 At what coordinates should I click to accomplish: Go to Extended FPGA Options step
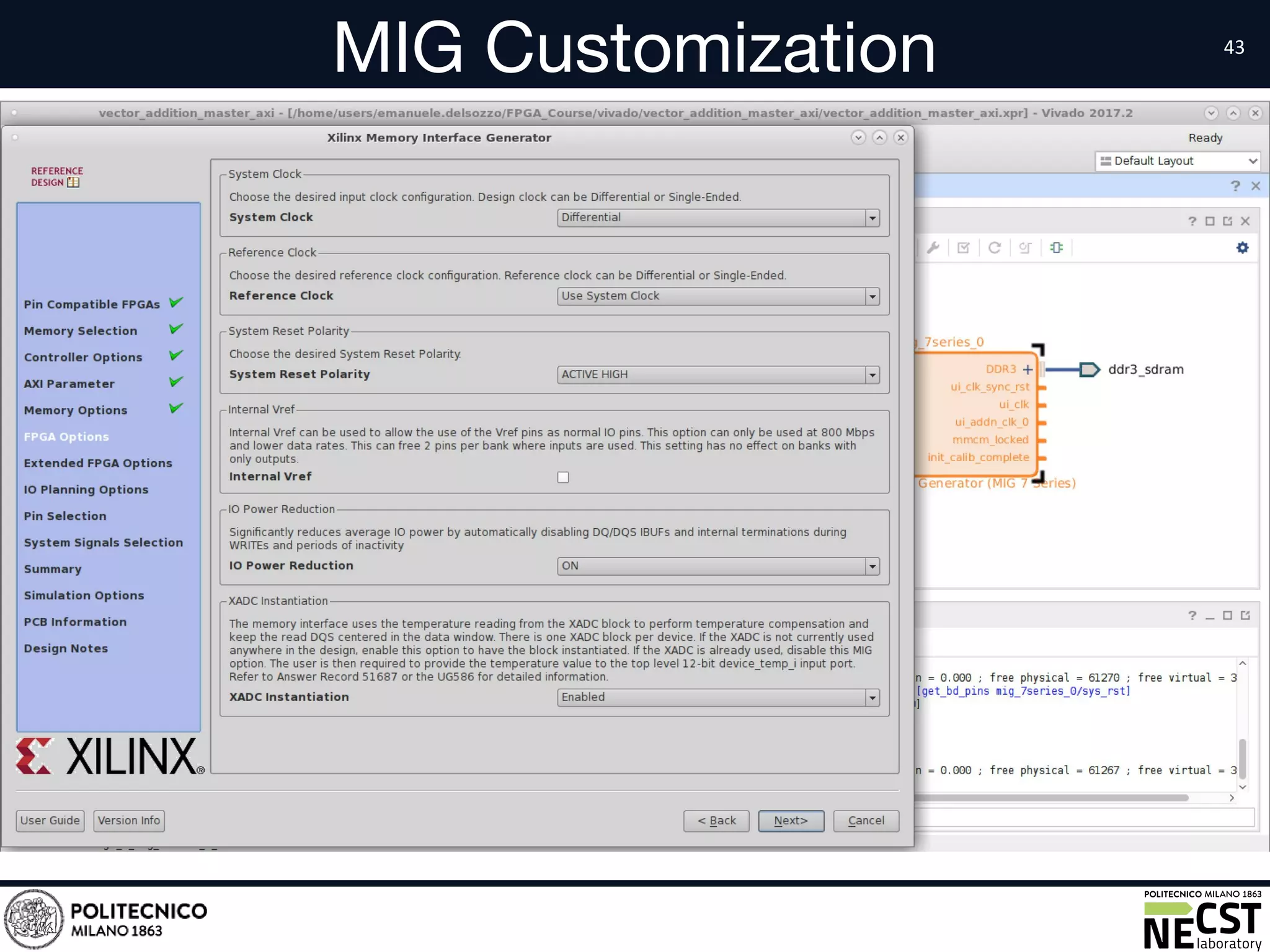(98, 463)
